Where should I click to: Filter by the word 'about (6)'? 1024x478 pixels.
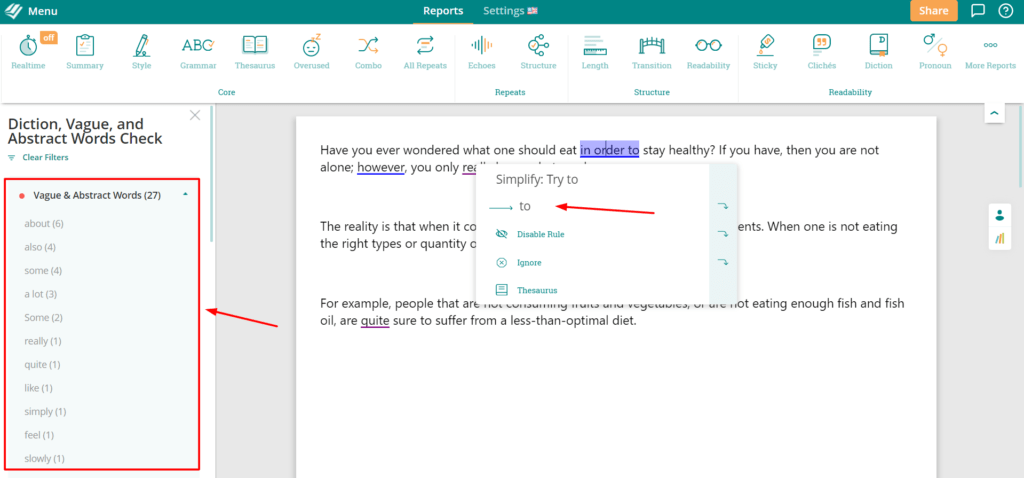[x=44, y=223]
